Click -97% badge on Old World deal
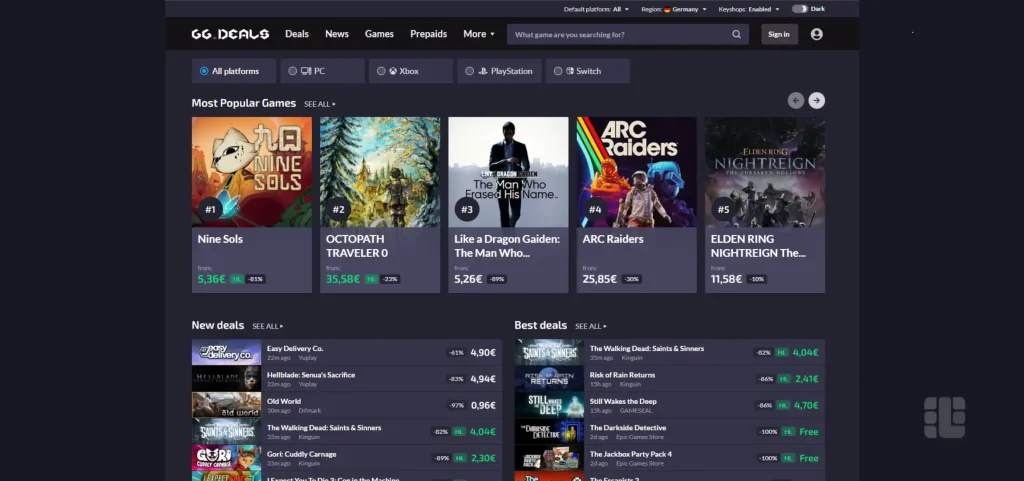The height and width of the screenshot is (481, 1024). 456,405
